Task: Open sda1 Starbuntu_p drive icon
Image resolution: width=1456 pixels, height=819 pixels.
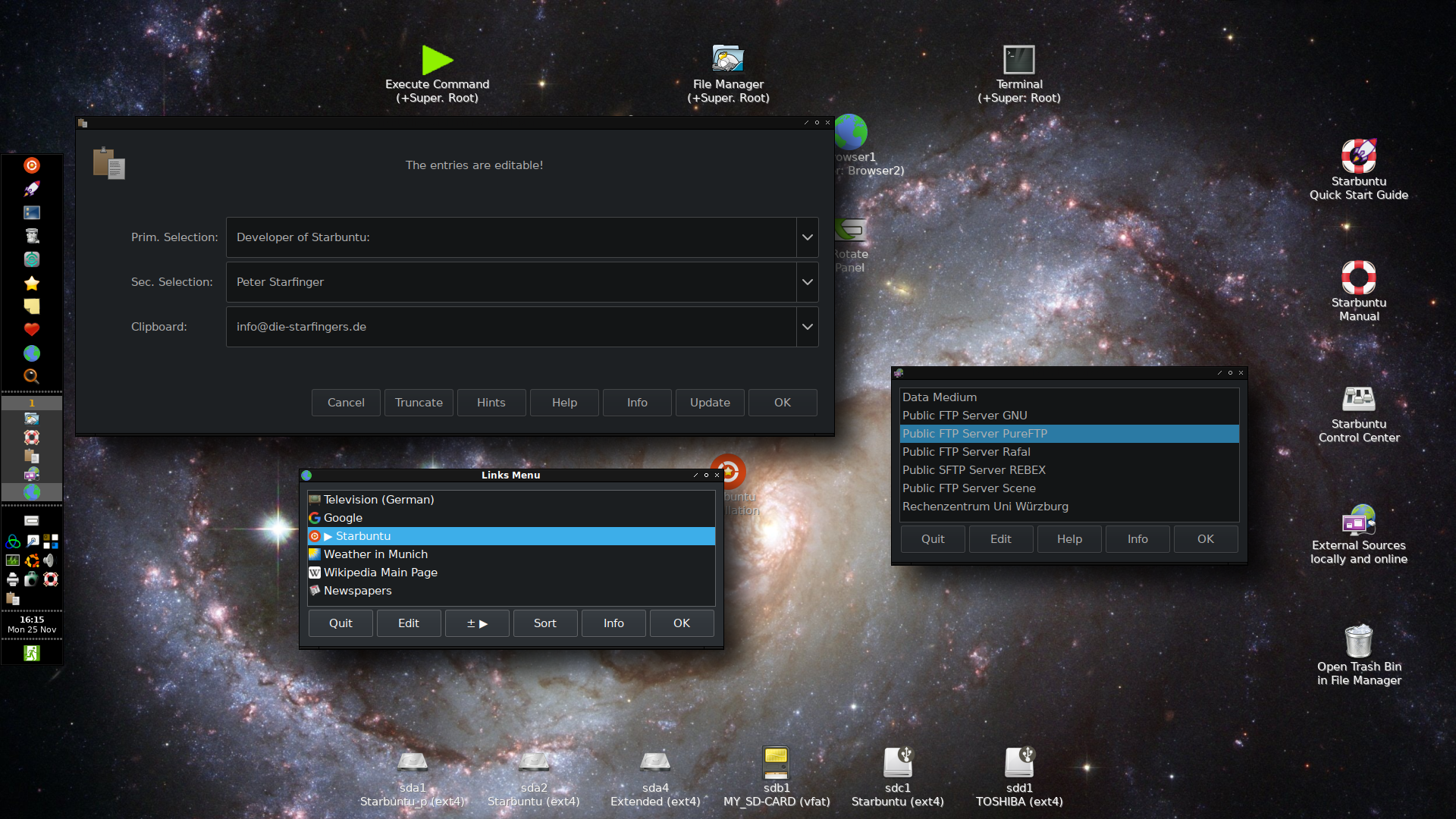Action: 413,762
